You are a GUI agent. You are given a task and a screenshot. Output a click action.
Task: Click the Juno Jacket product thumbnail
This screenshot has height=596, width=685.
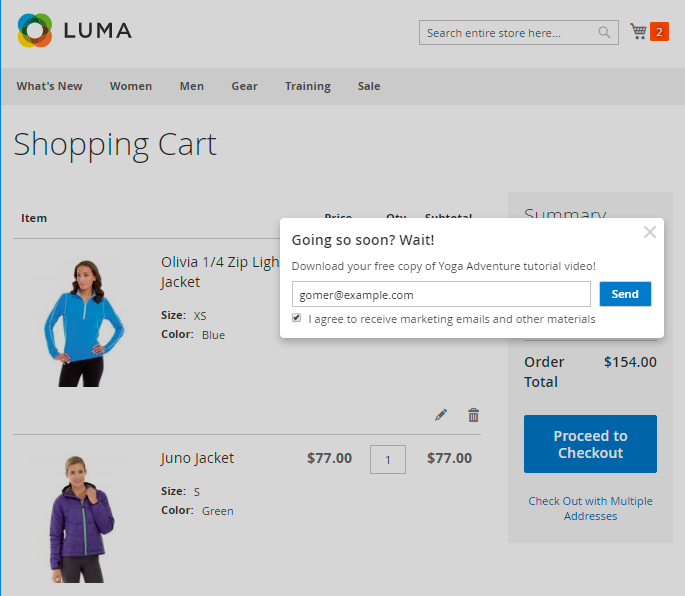76,515
